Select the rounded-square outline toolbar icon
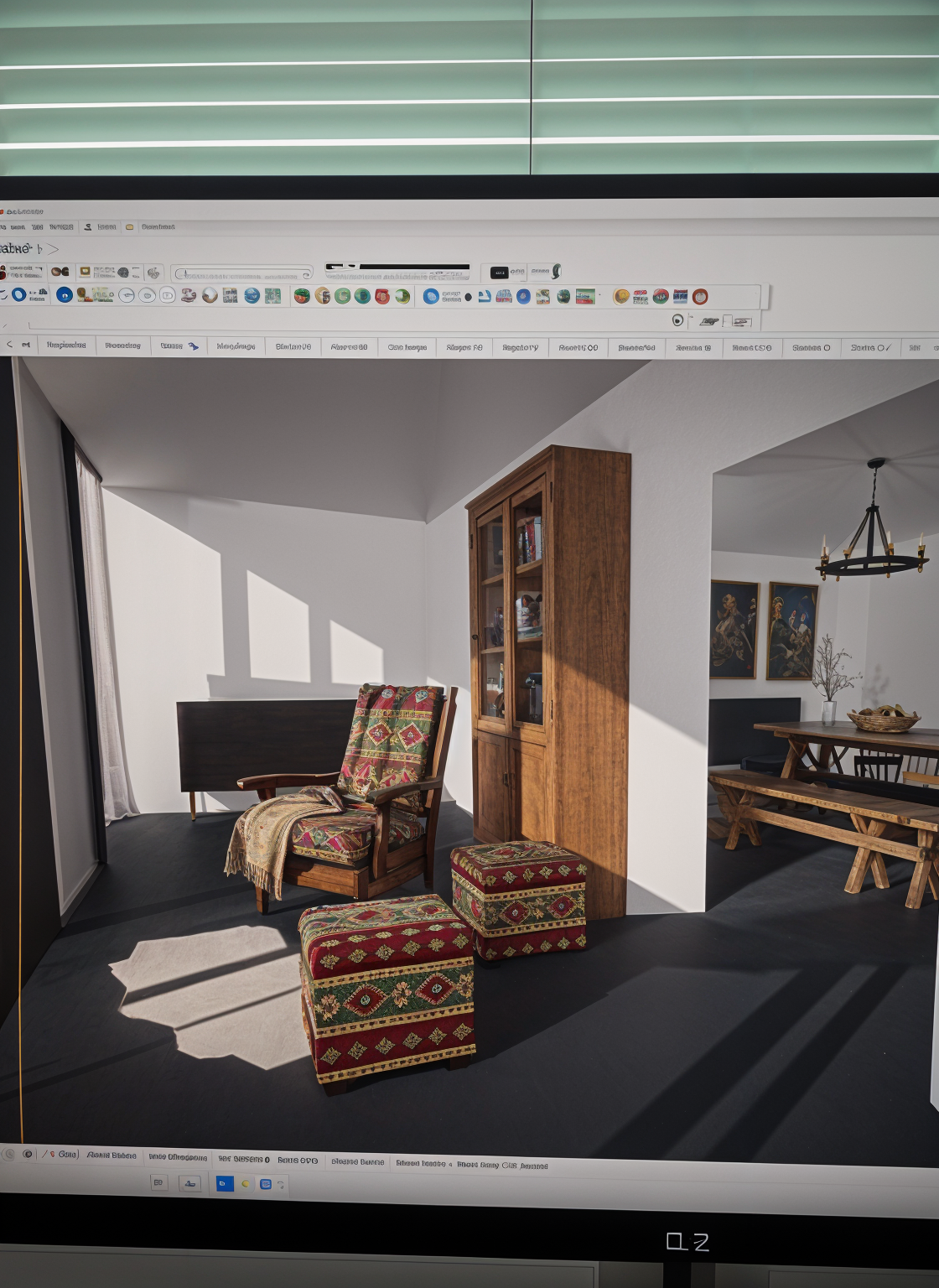The image size is (939, 1288). click(167, 295)
